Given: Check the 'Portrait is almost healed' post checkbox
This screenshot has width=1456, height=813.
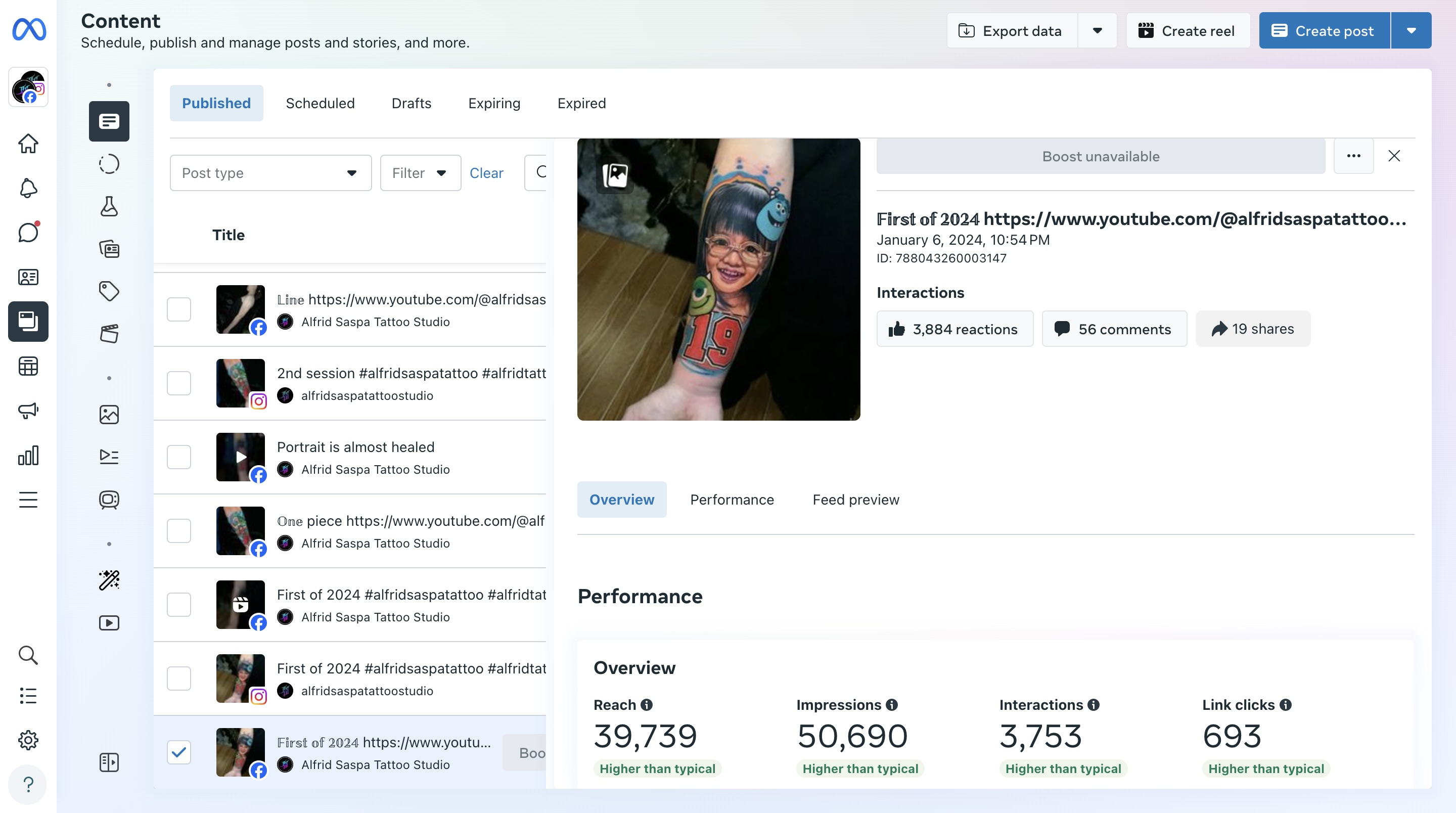Looking at the screenshot, I should [x=178, y=457].
